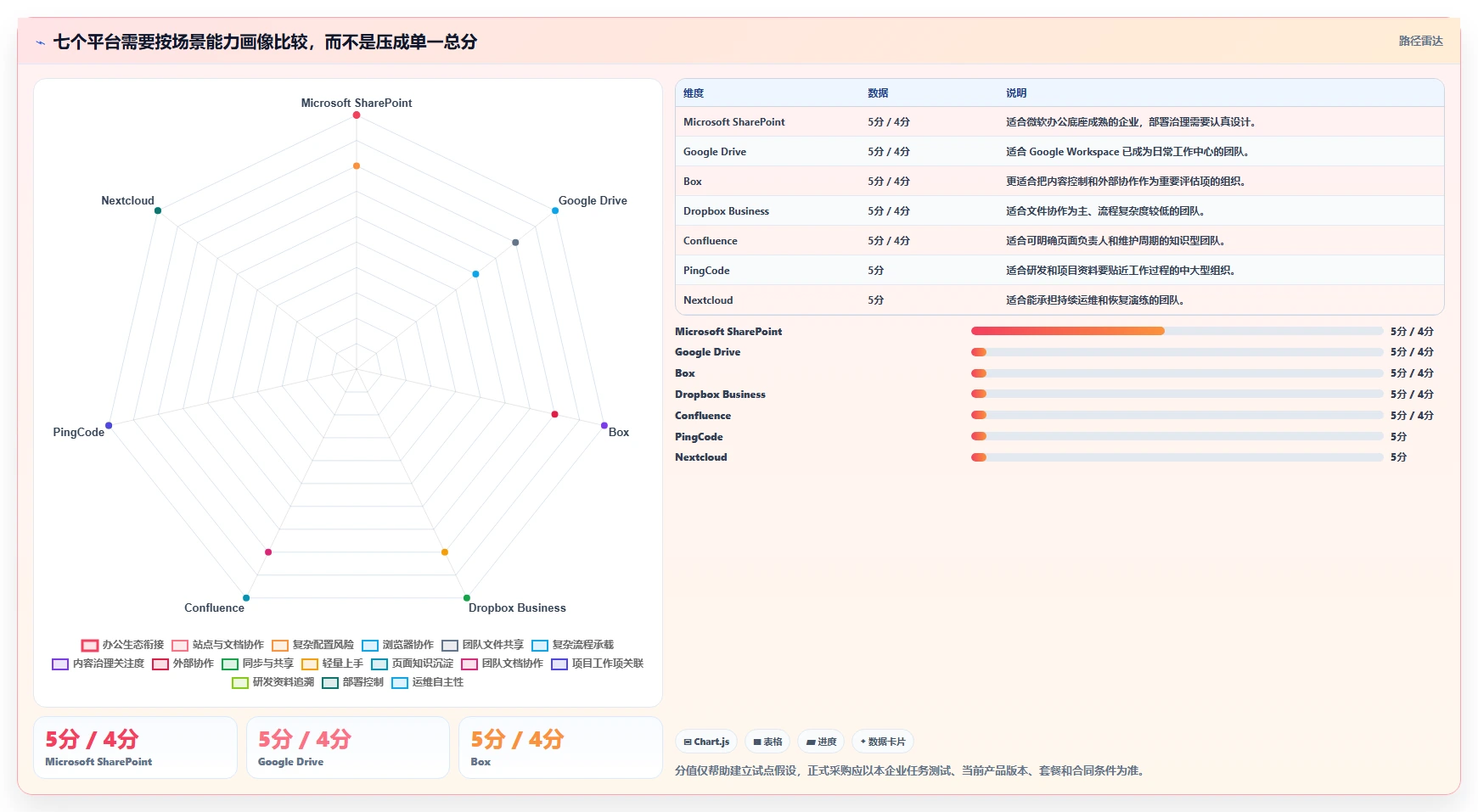
Task: Click the red point at the Microsoft SharePoint vertex
Action: (x=357, y=115)
